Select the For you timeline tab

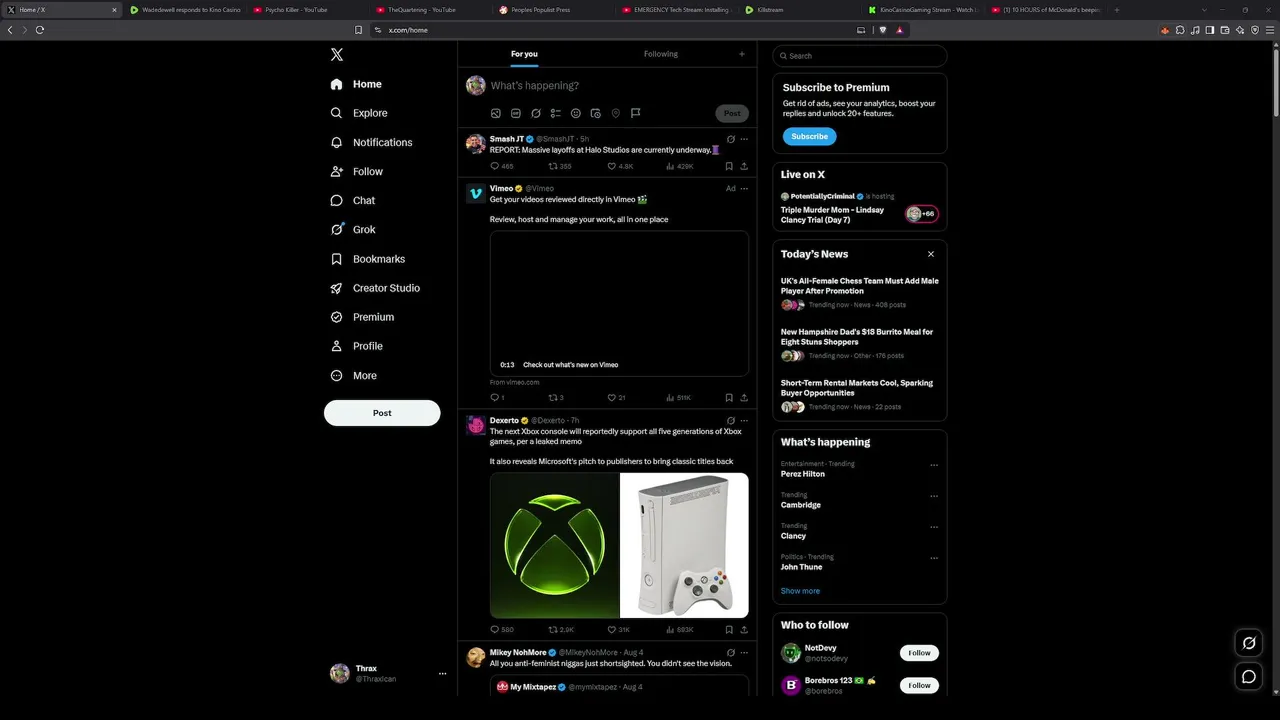coord(524,54)
